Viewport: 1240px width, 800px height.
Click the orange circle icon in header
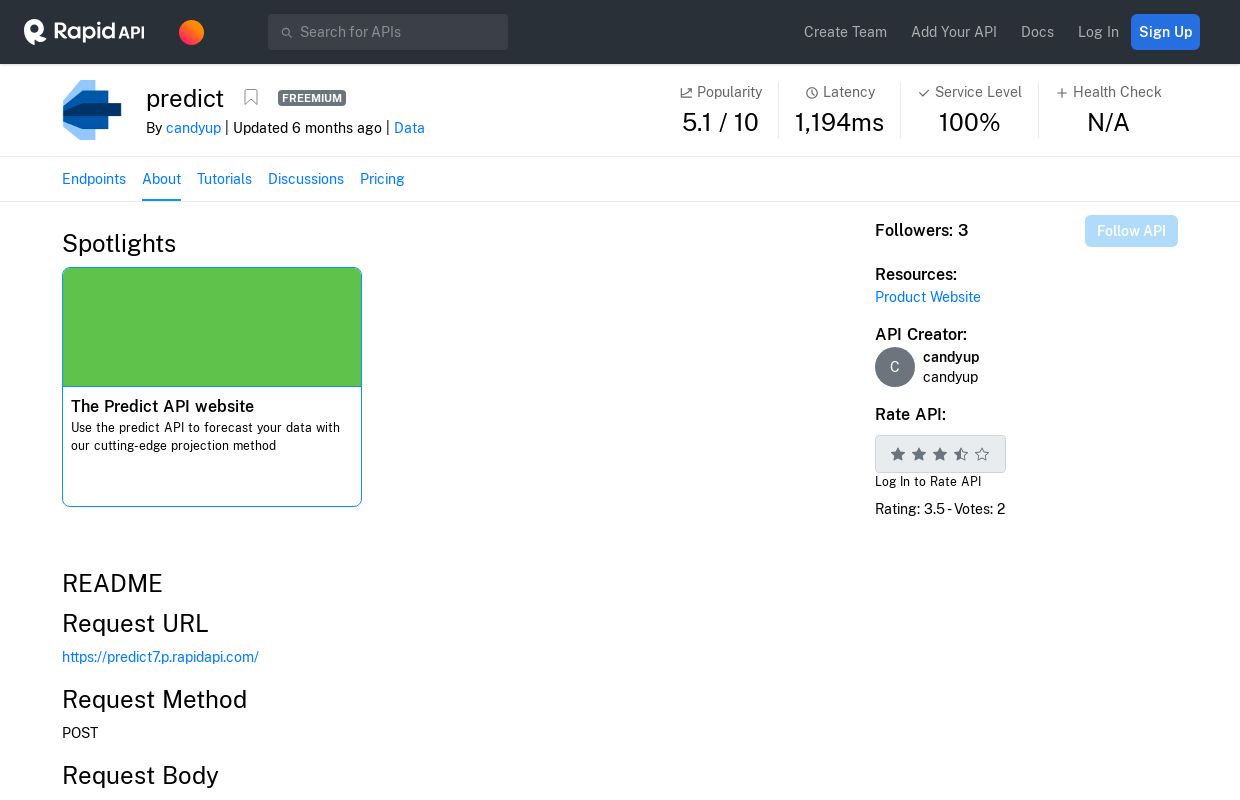point(191,32)
